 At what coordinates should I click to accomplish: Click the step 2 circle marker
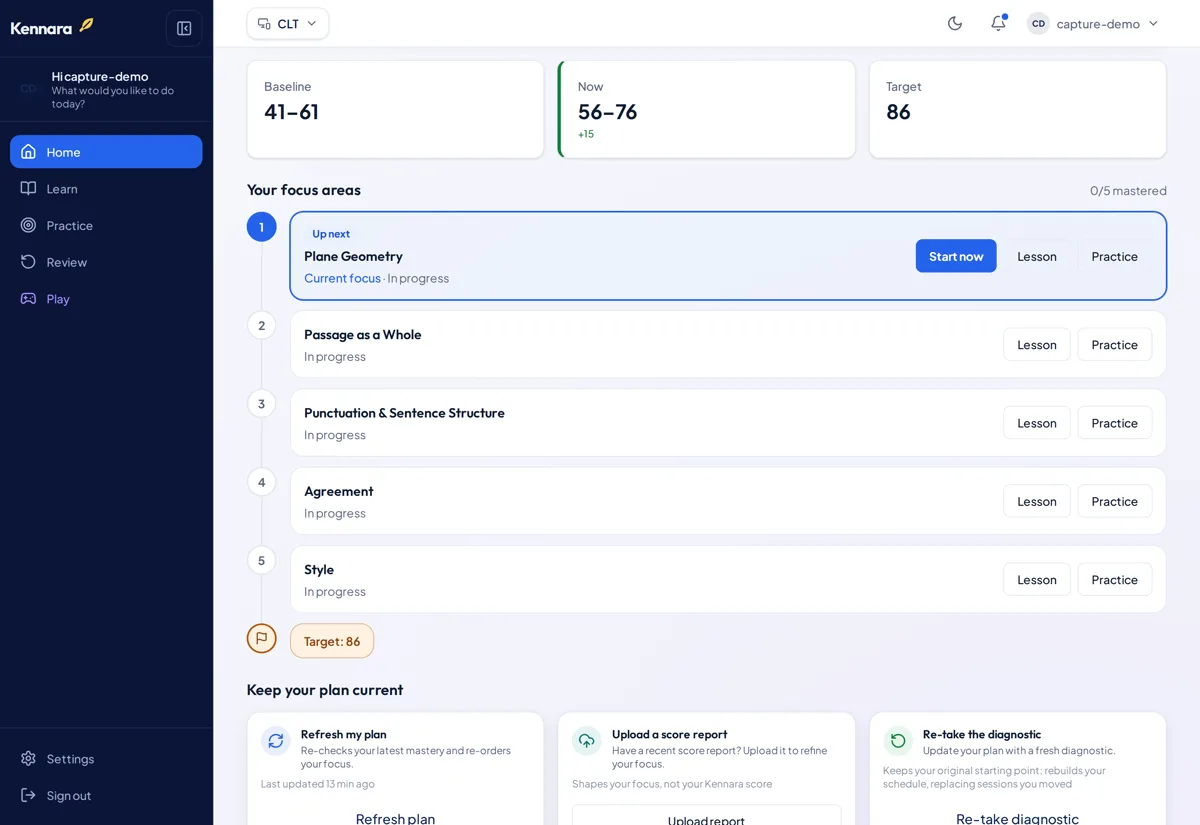tap(262, 325)
